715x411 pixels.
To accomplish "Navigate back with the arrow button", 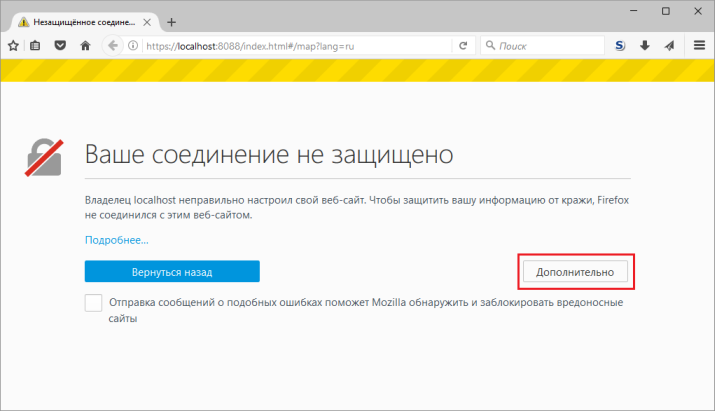I will click(x=113, y=46).
